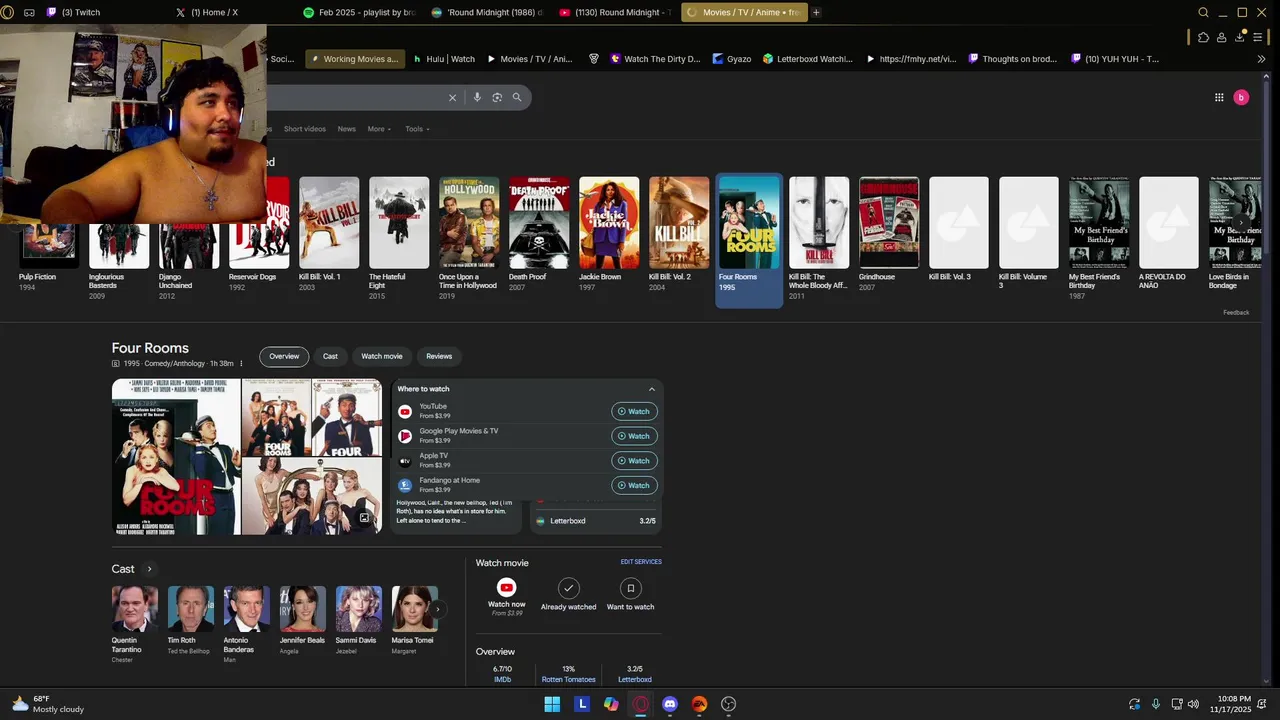Expand the Cast section arrow
1280x720 pixels.
click(x=150, y=569)
